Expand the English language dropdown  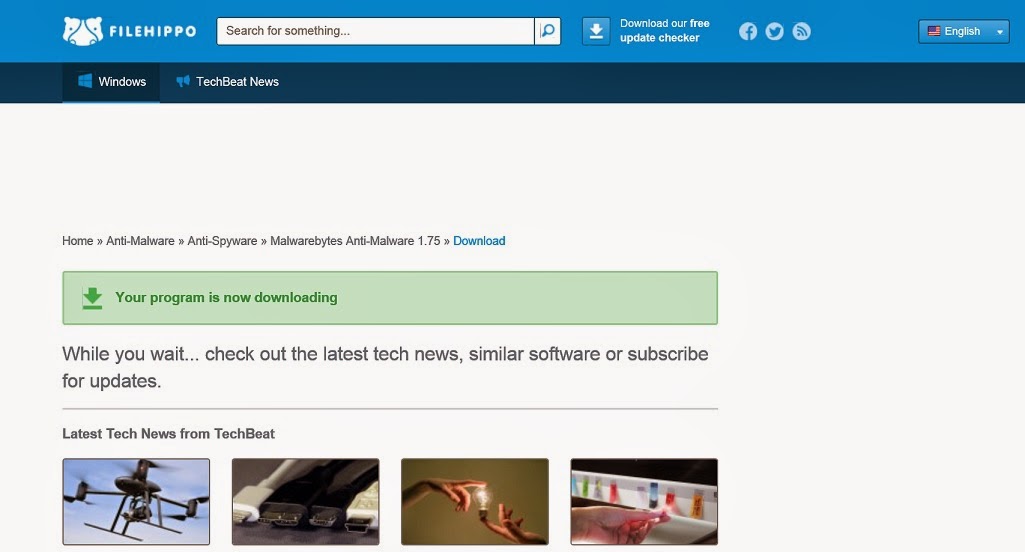click(x=964, y=31)
